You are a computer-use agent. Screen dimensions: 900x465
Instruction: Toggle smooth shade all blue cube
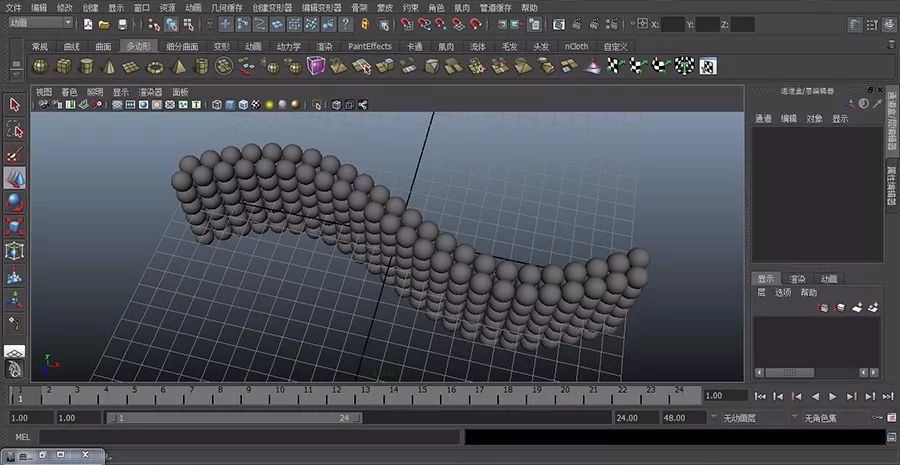point(230,104)
